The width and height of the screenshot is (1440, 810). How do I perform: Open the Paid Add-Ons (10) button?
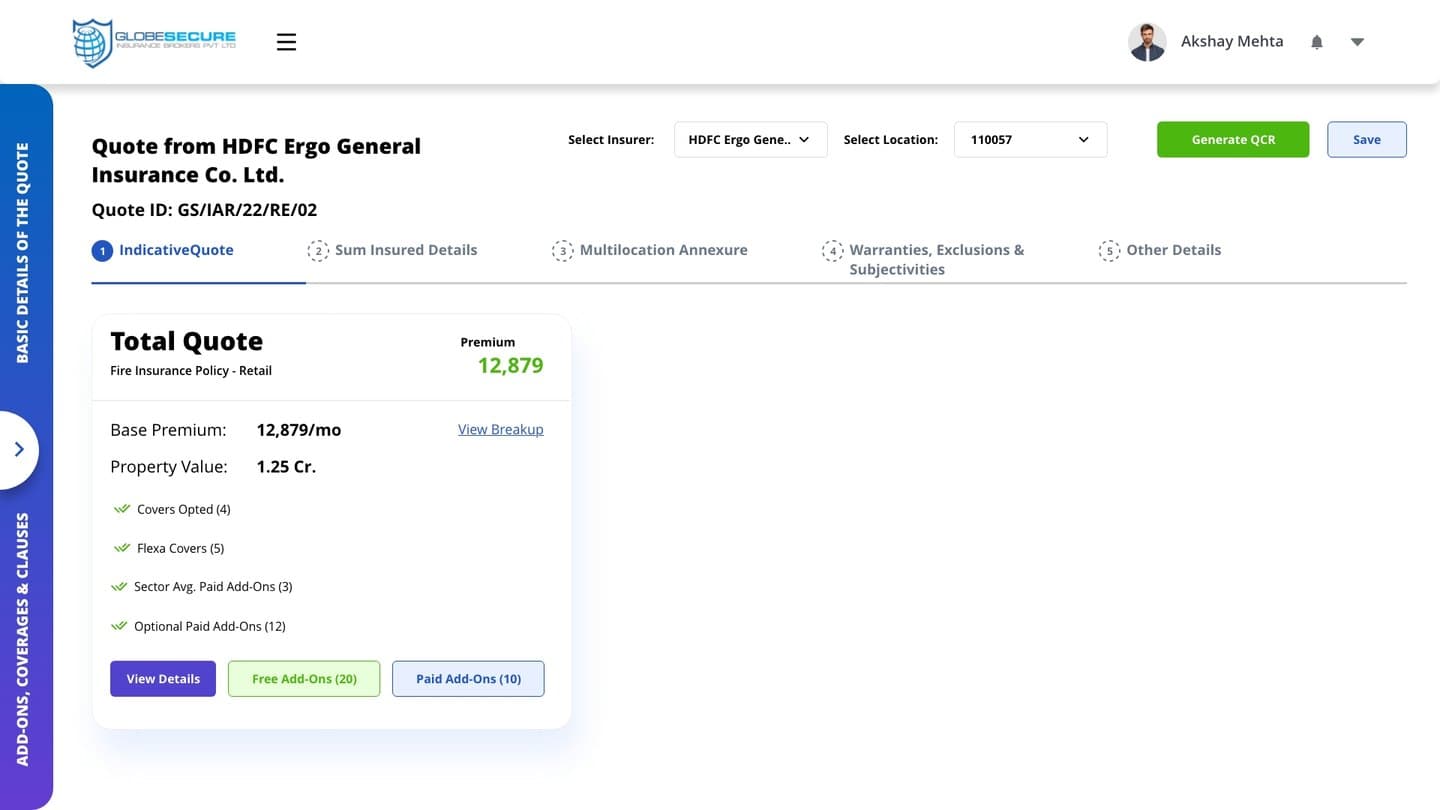coord(468,679)
